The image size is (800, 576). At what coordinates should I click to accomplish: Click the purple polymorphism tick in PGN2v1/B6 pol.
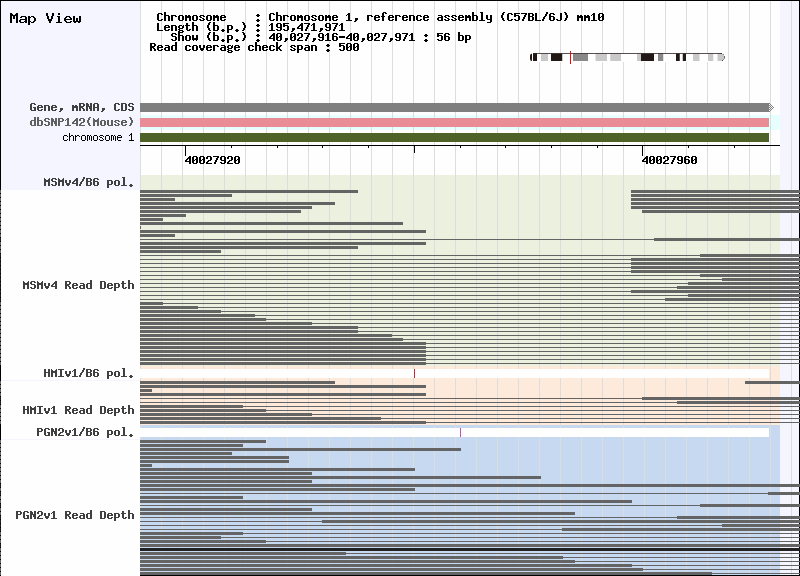pyautogui.click(x=460, y=432)
